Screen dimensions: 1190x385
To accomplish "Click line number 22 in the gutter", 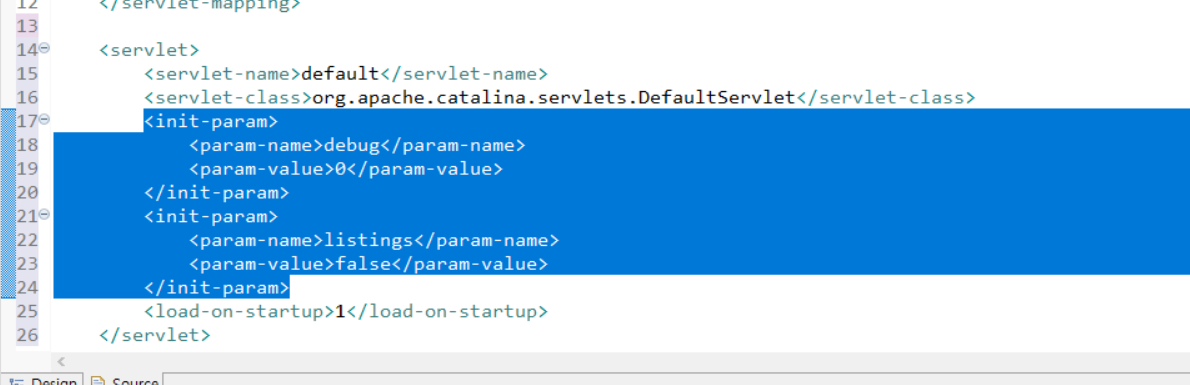I will 27,240.
